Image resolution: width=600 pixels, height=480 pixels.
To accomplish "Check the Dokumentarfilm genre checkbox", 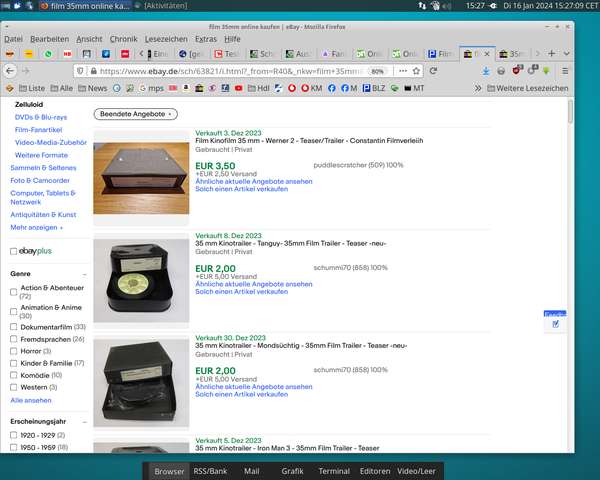I will click(x=14, y=327).
